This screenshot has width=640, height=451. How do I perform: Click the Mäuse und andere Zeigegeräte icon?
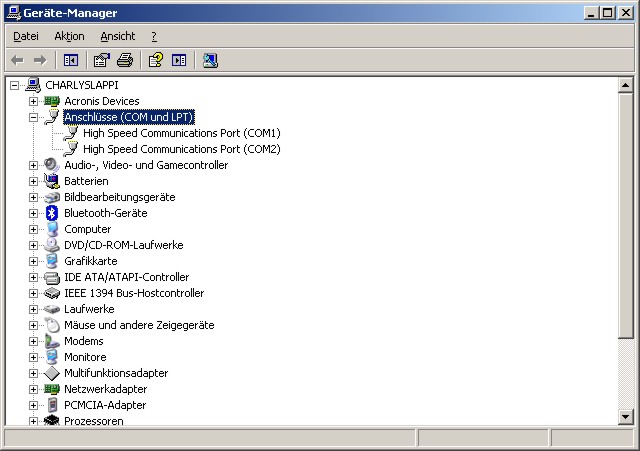(x=52, y=325)
